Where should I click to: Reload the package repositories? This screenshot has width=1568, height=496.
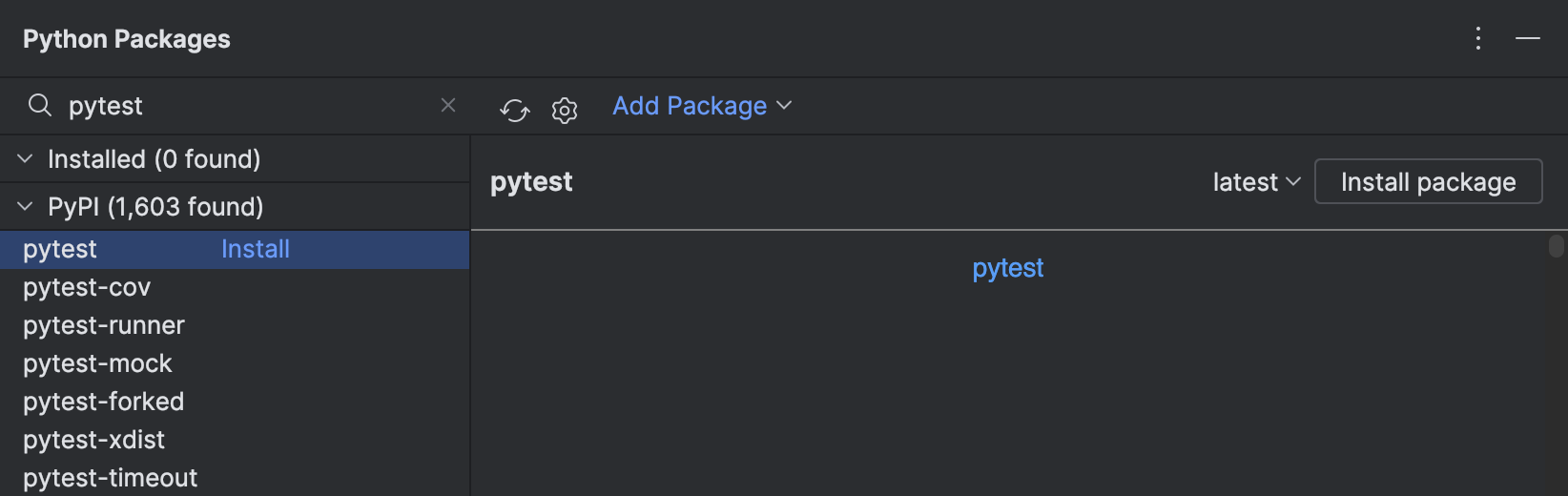pyautogui.click(x=514, y=111)
